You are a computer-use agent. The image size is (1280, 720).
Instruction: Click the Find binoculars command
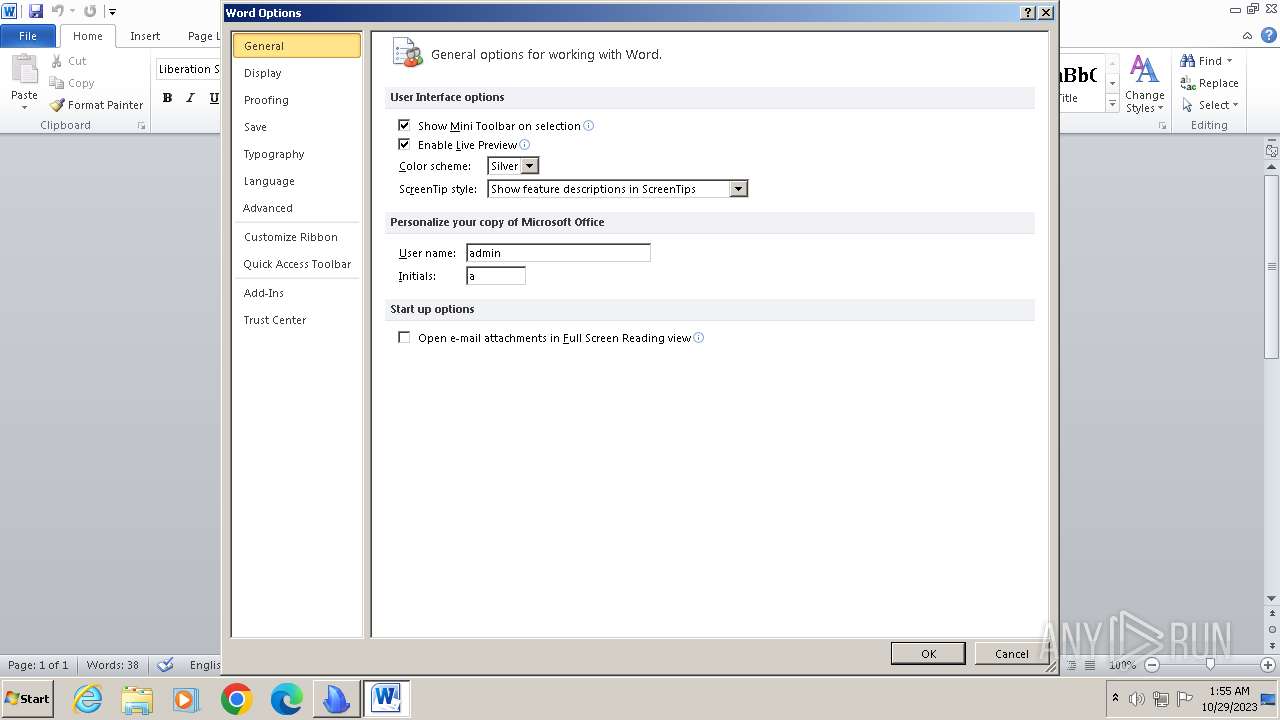click(x=1206, y=61)
